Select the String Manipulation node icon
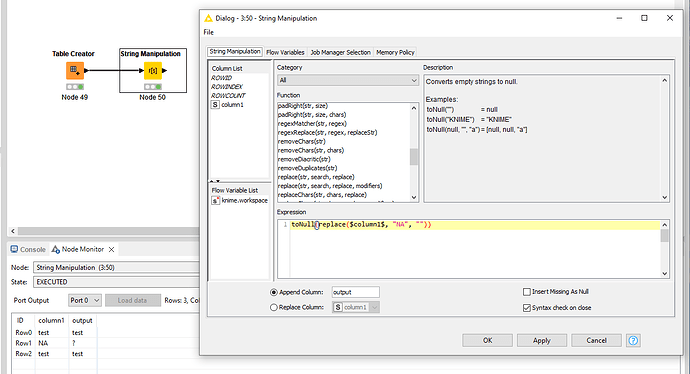 [x=153, y=70]
